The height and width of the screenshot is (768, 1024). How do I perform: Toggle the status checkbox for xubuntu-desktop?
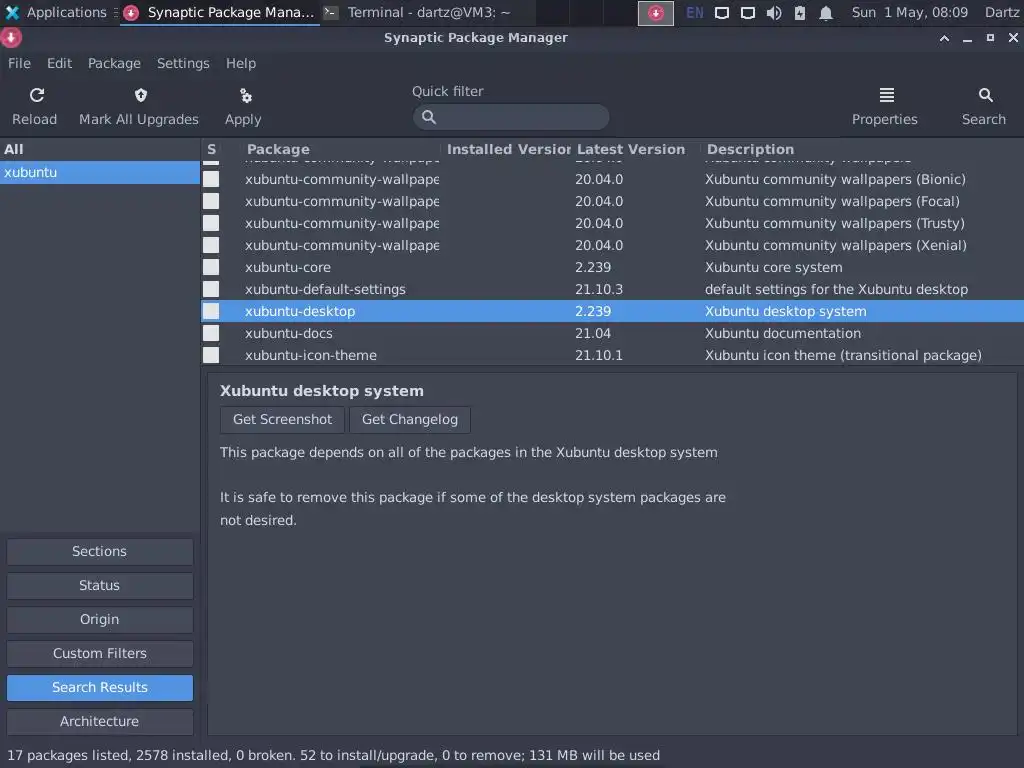[x=211, y=311]
